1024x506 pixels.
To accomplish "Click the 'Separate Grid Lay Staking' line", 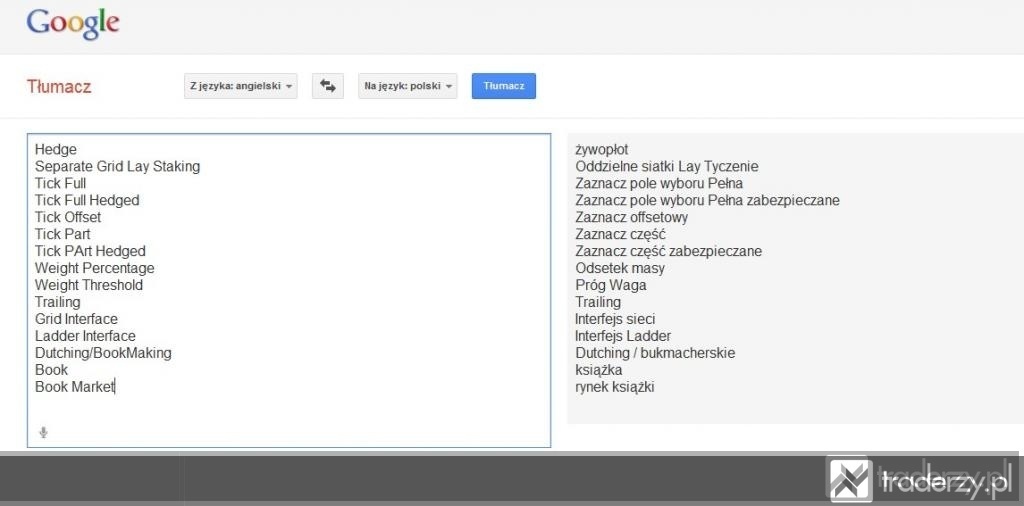I will [x=118, y=166].
